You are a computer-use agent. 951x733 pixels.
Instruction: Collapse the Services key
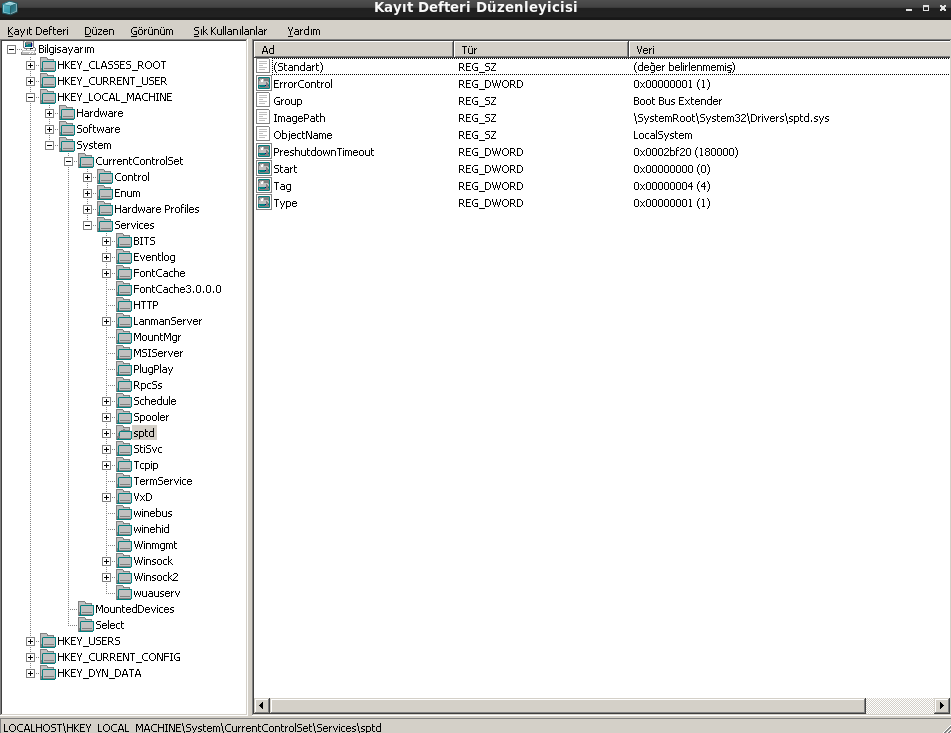coord(88,226)
